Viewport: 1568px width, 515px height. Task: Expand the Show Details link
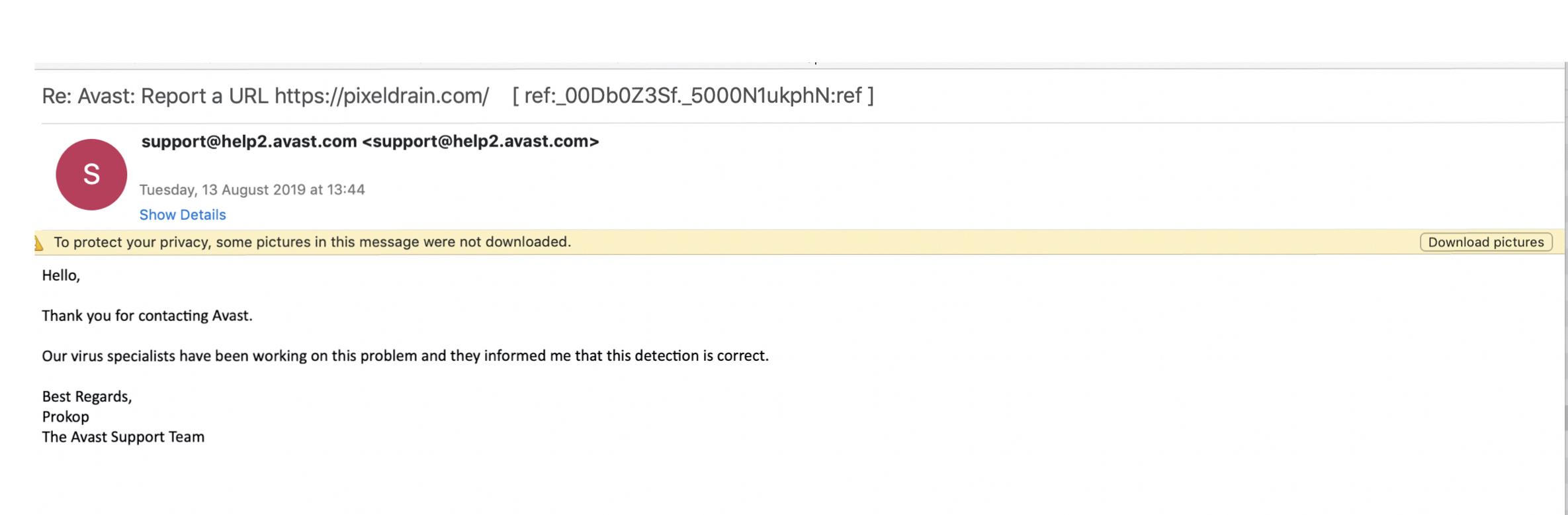click(183, 215)
